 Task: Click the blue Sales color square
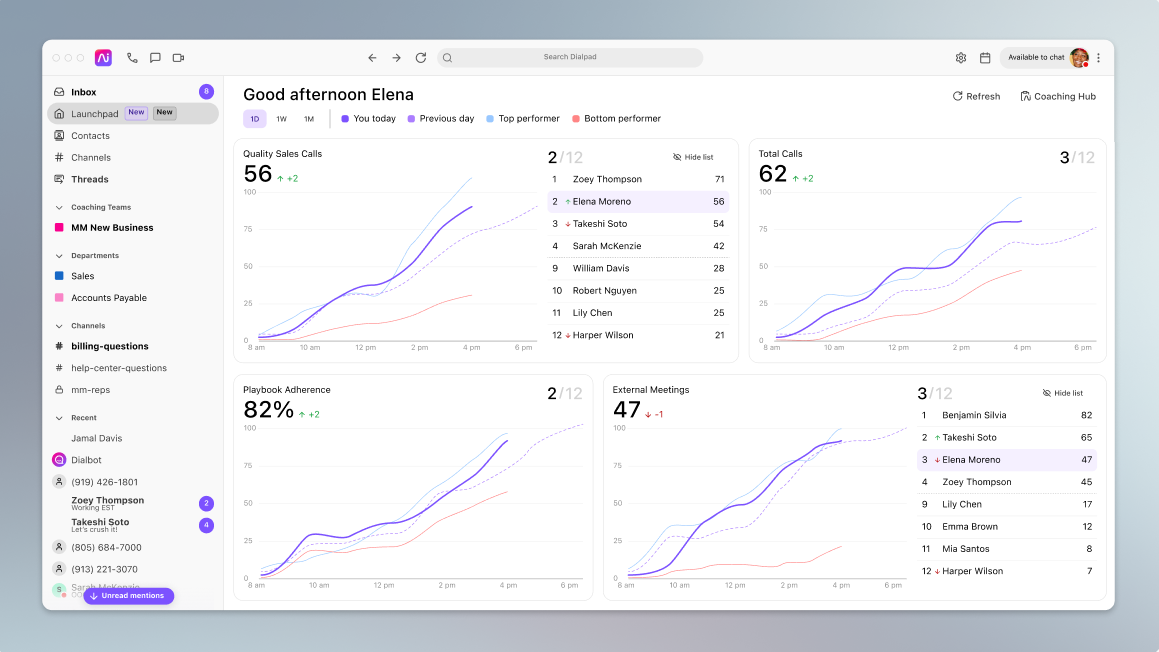point(59,276)
